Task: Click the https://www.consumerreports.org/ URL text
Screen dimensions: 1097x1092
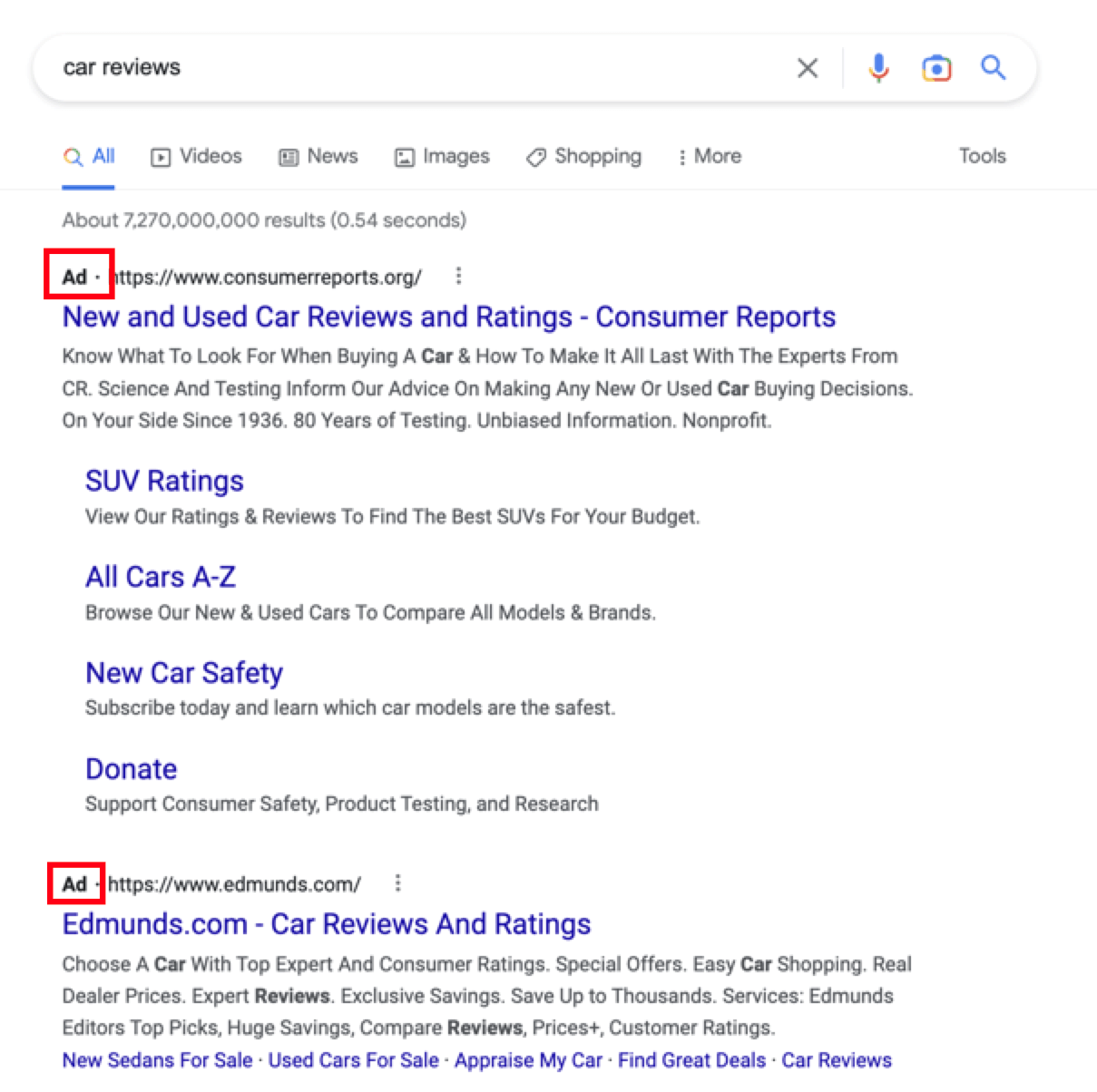Action: [265, 278]
